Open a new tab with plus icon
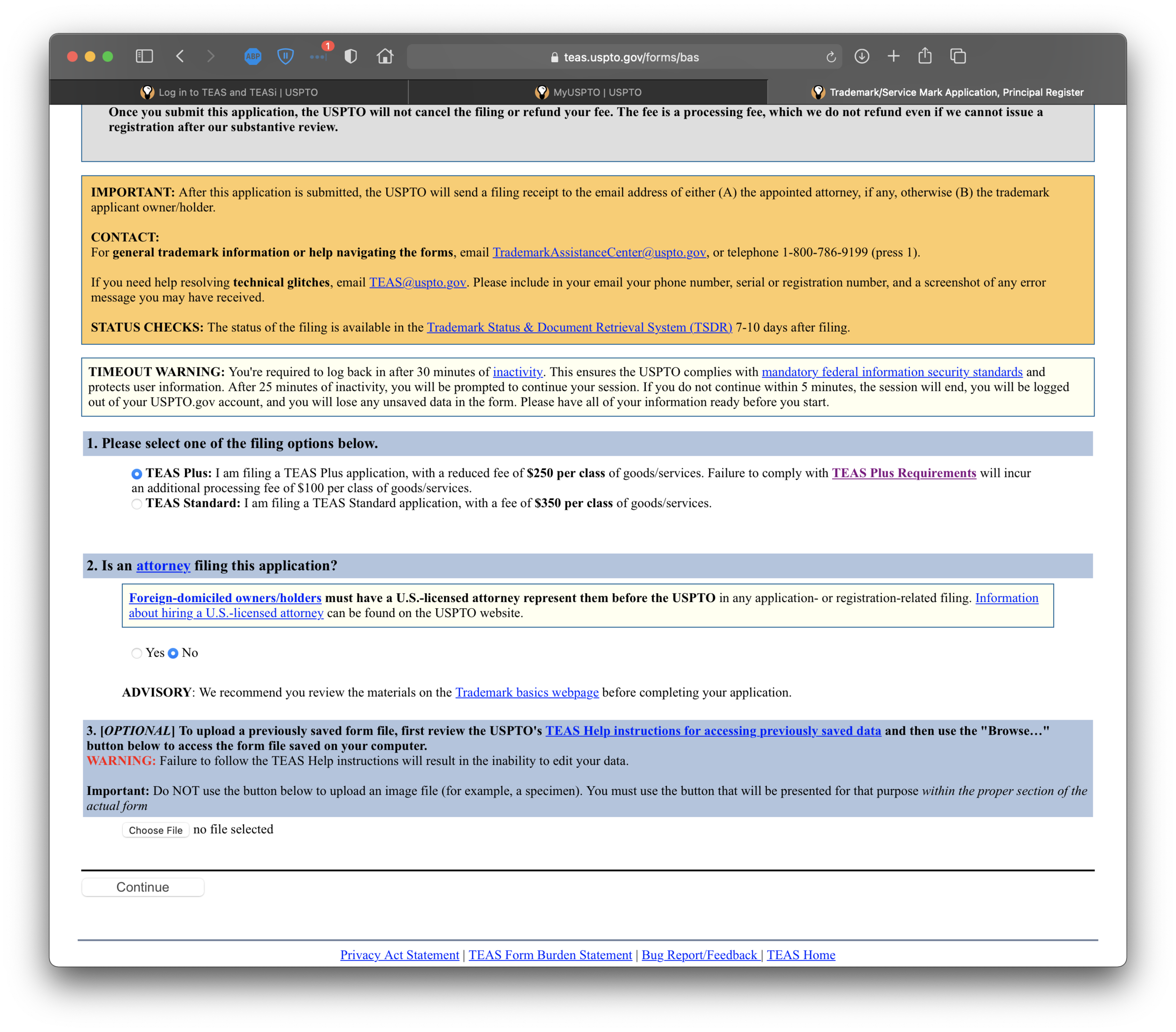 pos(893,56)
